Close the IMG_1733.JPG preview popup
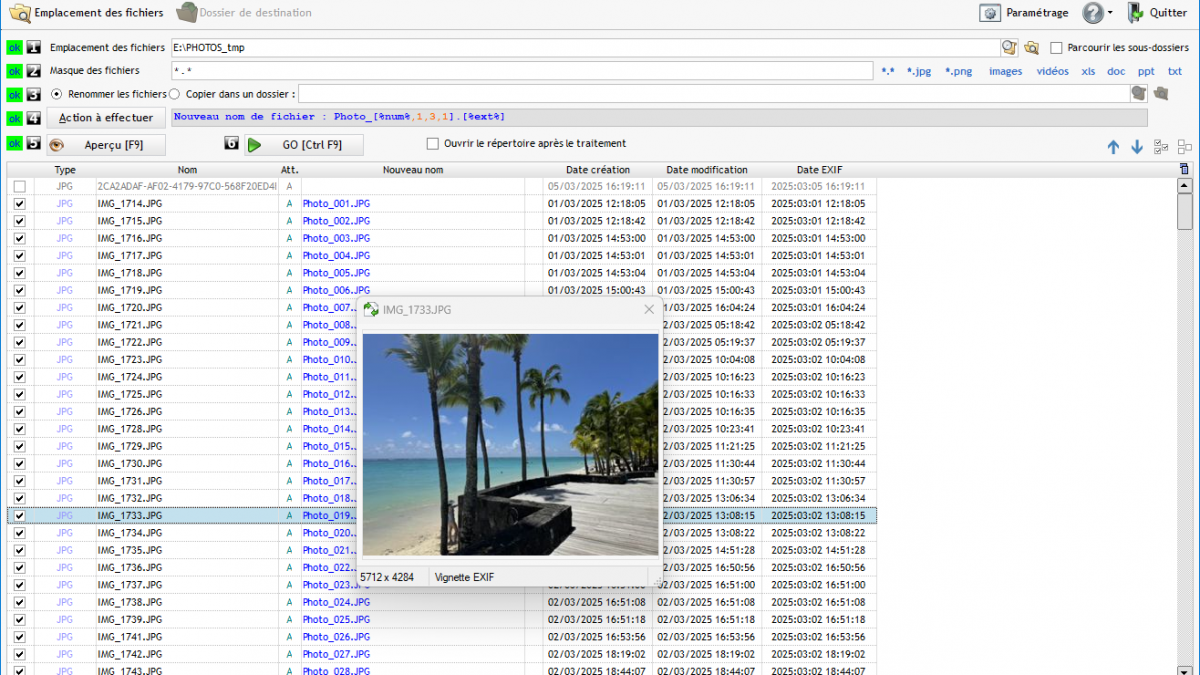This screenshot has height=675, width=1200. (x=649, y=310)
